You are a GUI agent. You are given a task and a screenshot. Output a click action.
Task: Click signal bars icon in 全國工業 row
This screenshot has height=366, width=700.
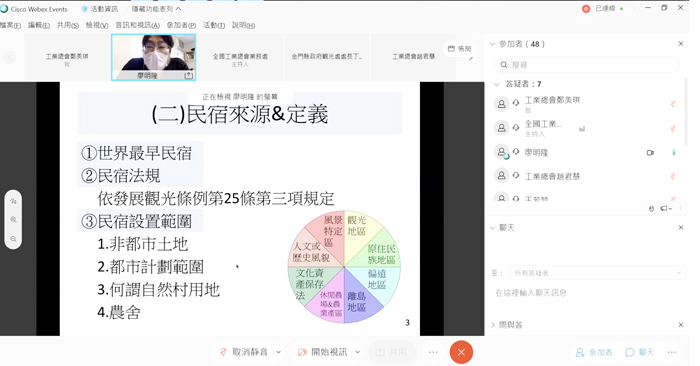tap(582, 129)
